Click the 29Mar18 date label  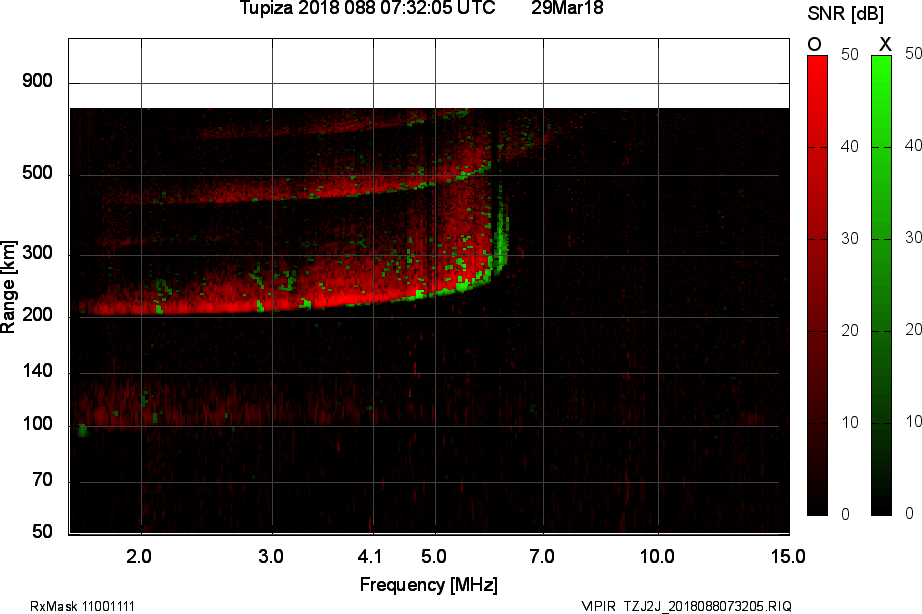tap(567, 8)
